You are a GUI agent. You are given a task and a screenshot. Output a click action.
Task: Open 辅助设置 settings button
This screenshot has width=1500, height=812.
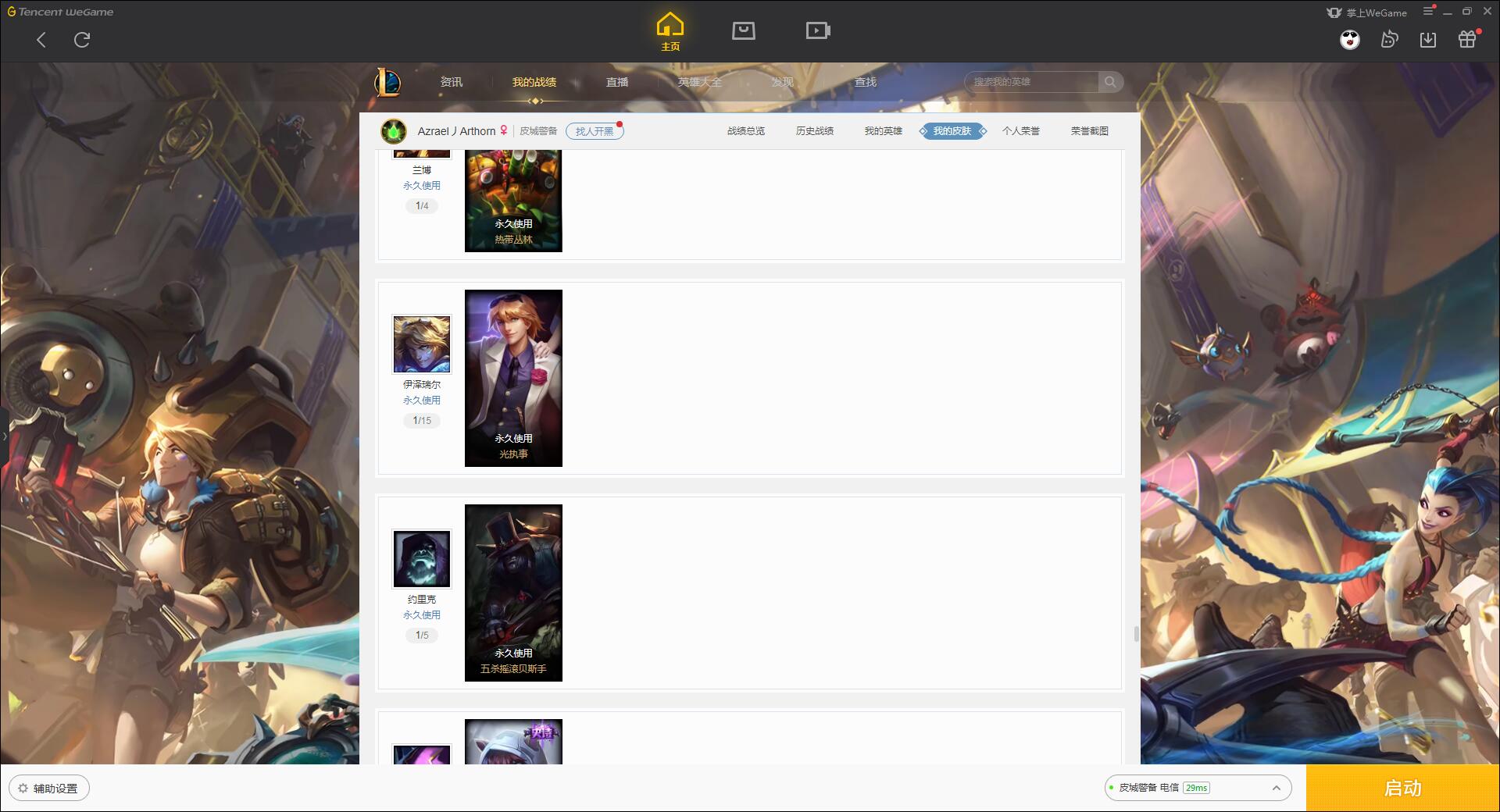tap(49, 789)
